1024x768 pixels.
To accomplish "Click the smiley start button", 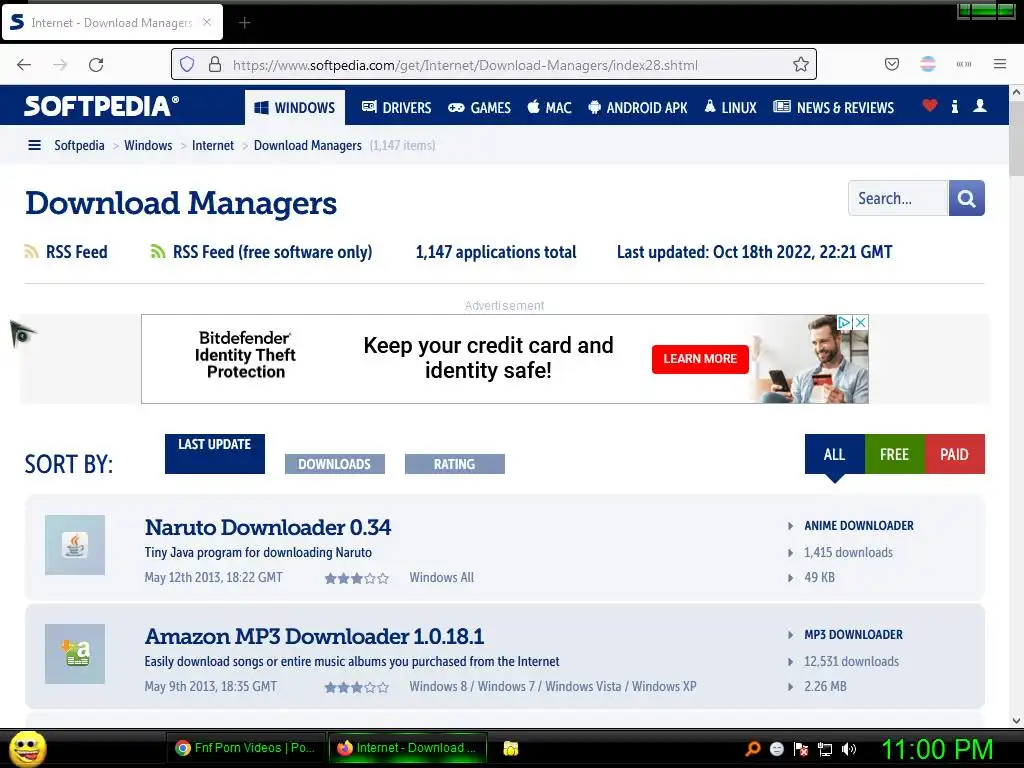I will 27,748.
